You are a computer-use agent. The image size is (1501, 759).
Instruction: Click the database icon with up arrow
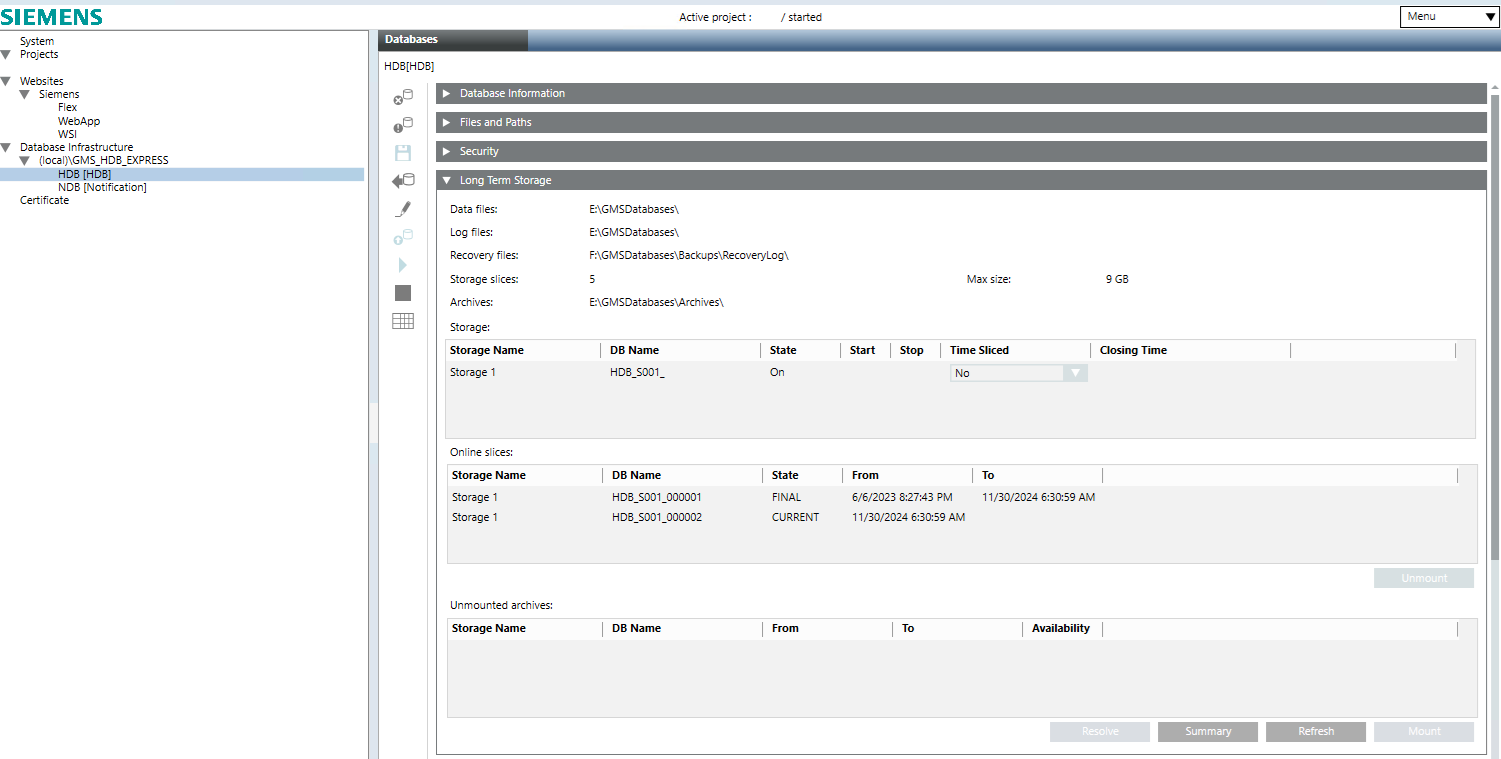403,237
